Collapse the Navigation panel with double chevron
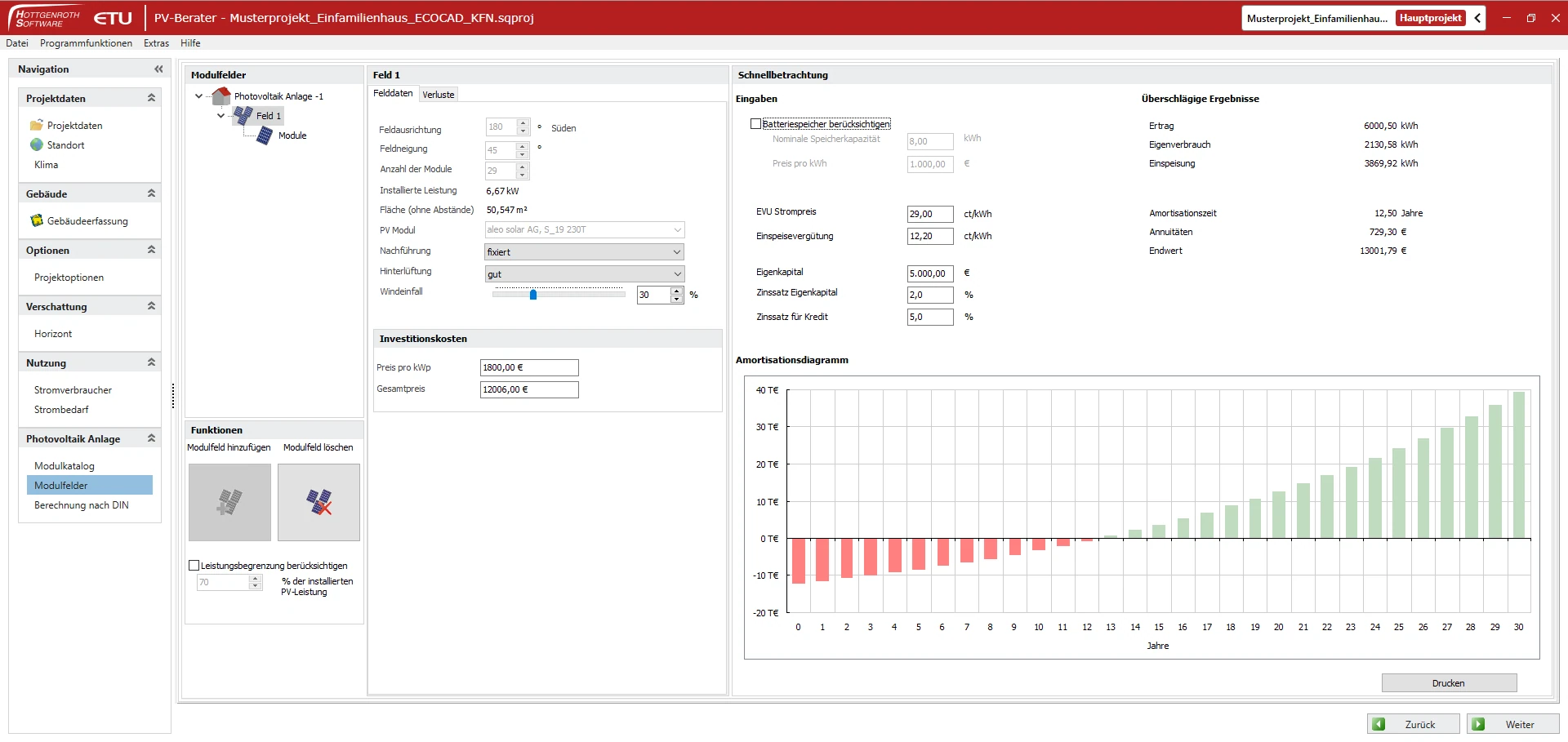This screenshot has height=742, width=1568. (x=158, y=69)
